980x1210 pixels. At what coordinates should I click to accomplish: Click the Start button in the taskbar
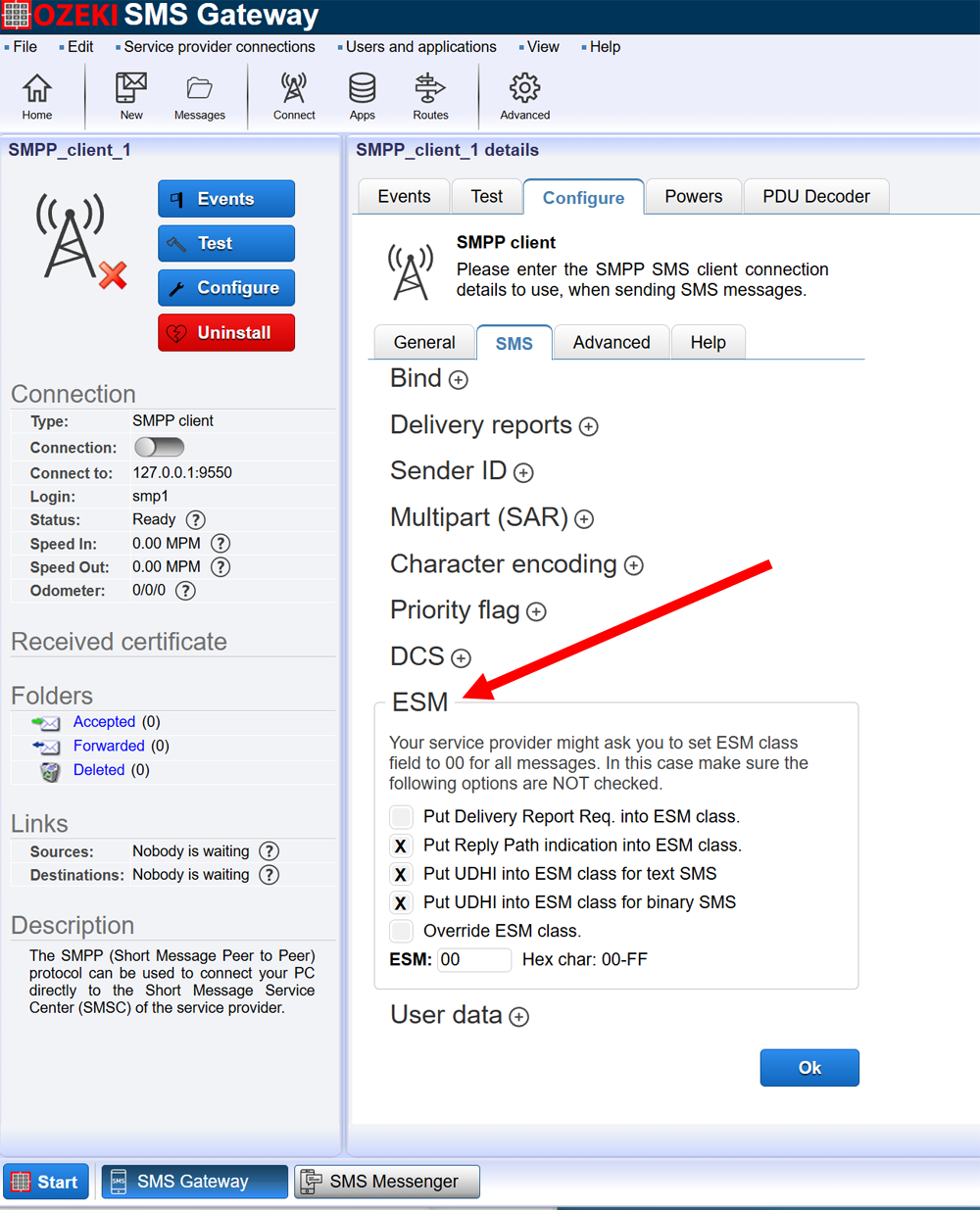pos(46,1182)
